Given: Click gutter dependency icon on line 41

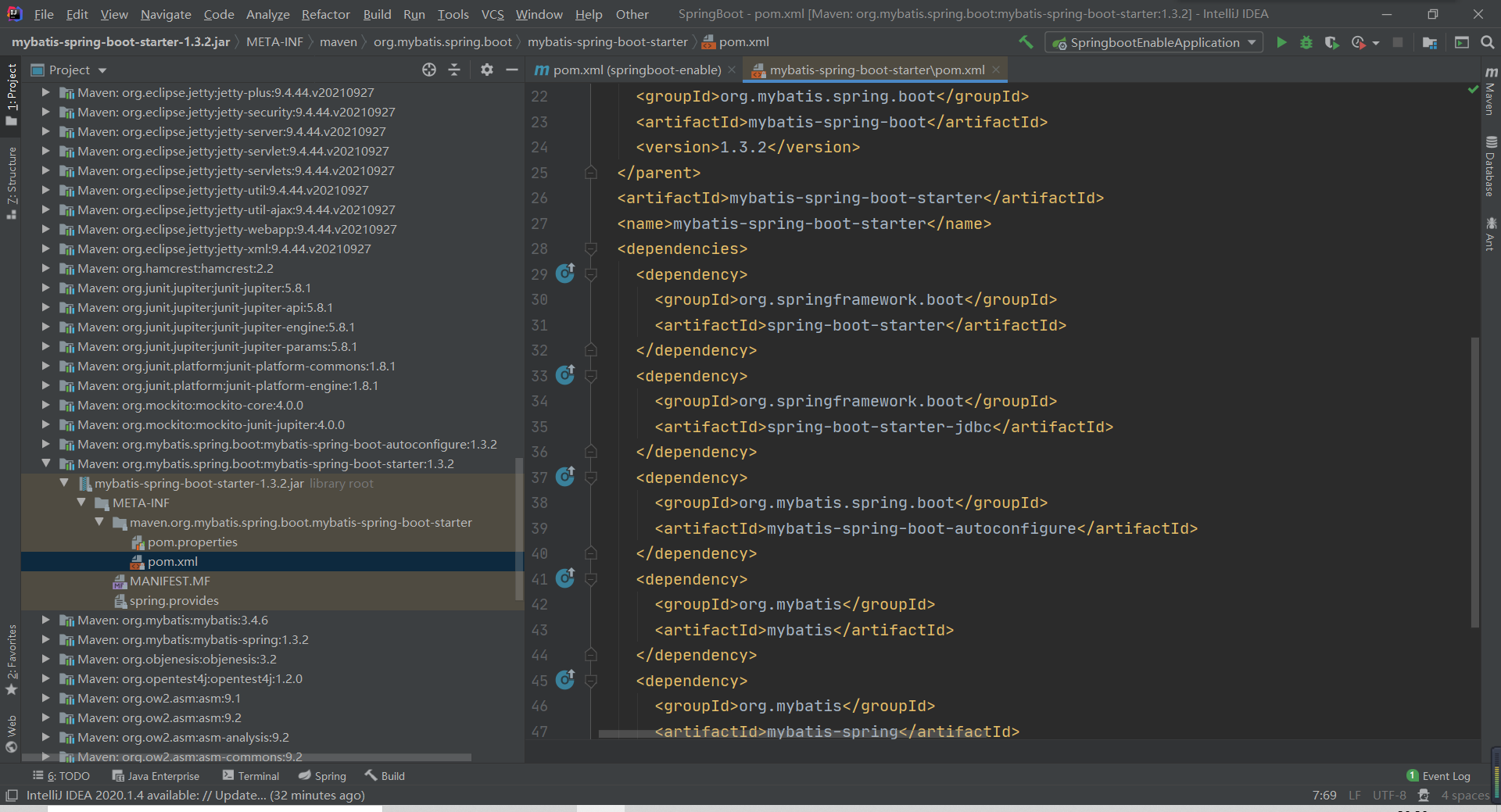Looking at the screenshot, I should click(x=565, y=578).
